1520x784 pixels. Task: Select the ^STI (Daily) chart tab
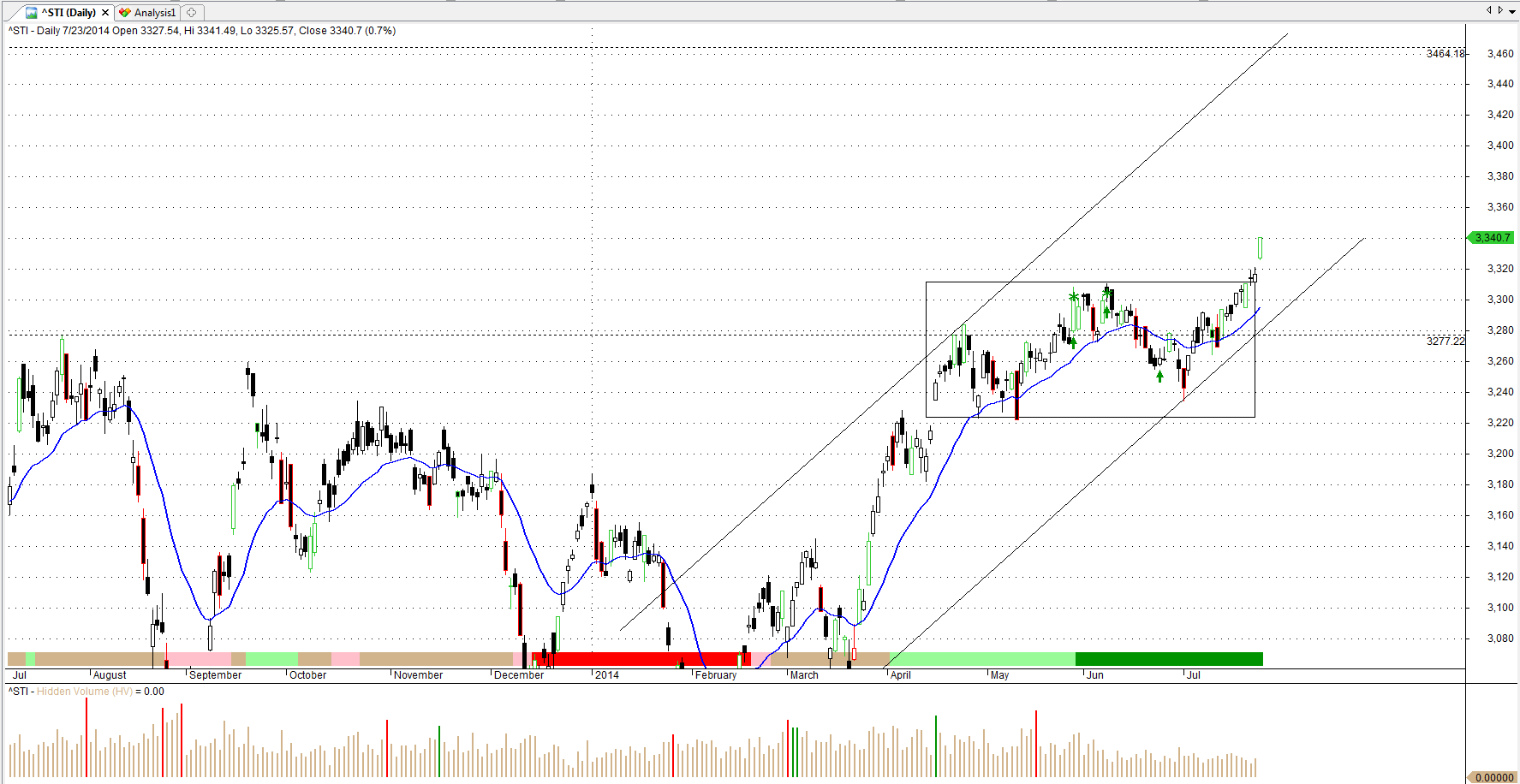(x=69, y=13)
